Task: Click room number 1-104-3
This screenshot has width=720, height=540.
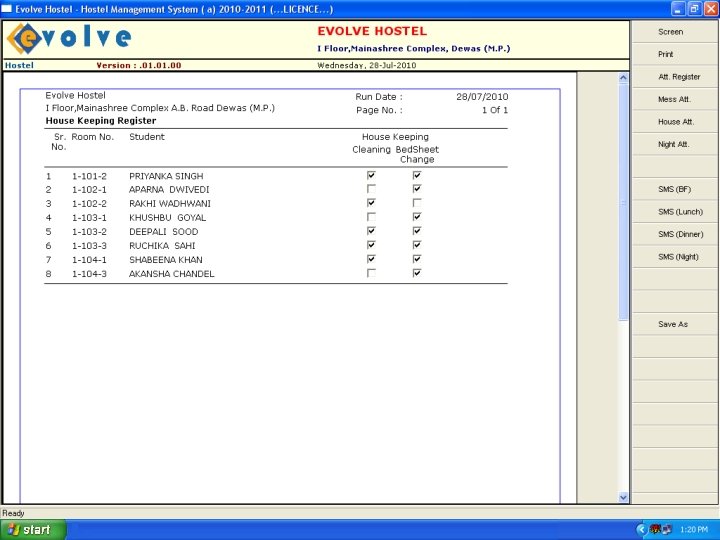Action: (x=89, y=274)
